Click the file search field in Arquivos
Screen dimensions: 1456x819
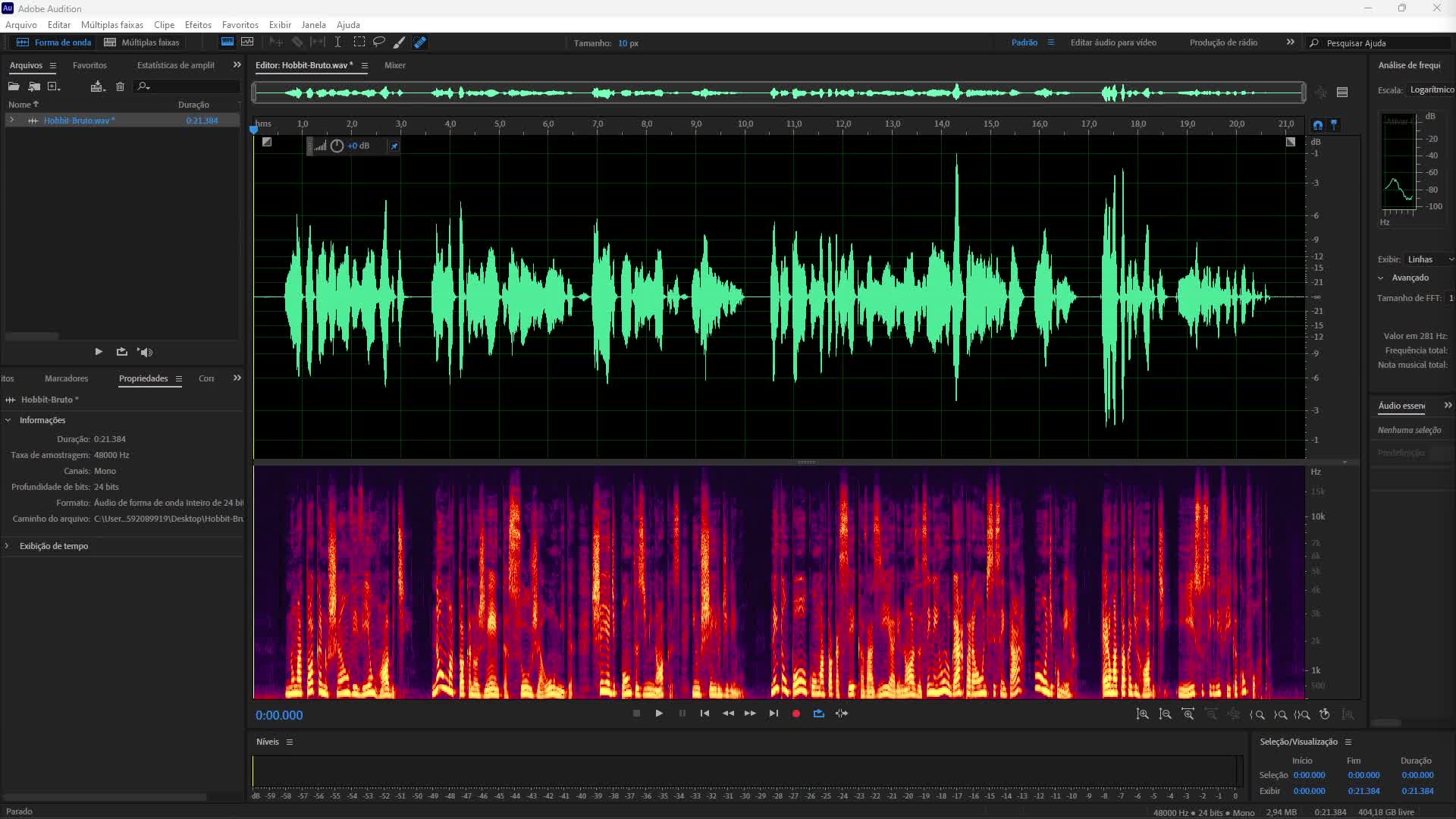click(187, 86)
